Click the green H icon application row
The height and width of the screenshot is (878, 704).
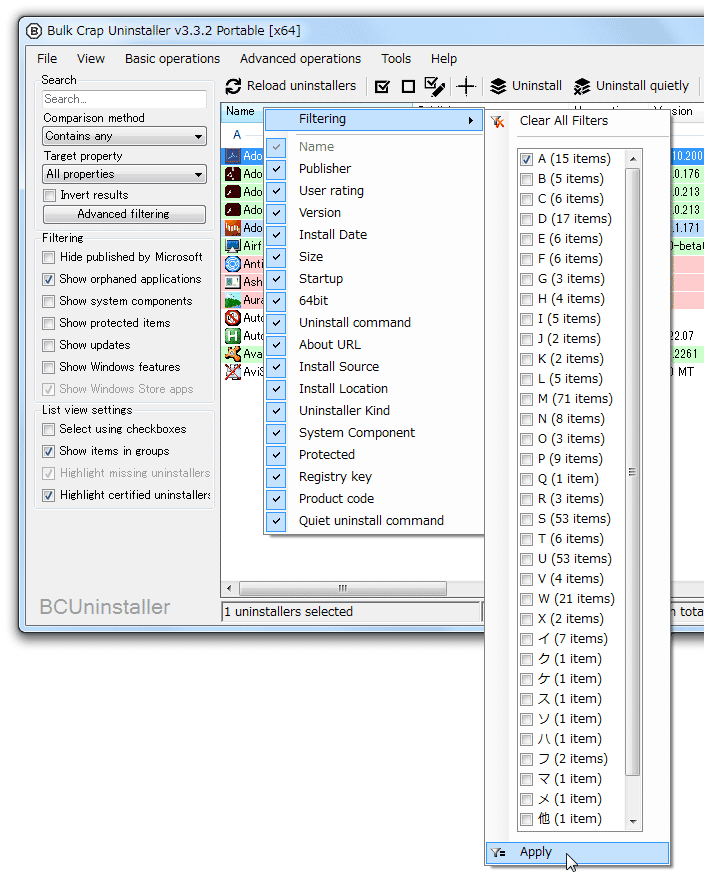pos(232,336)
